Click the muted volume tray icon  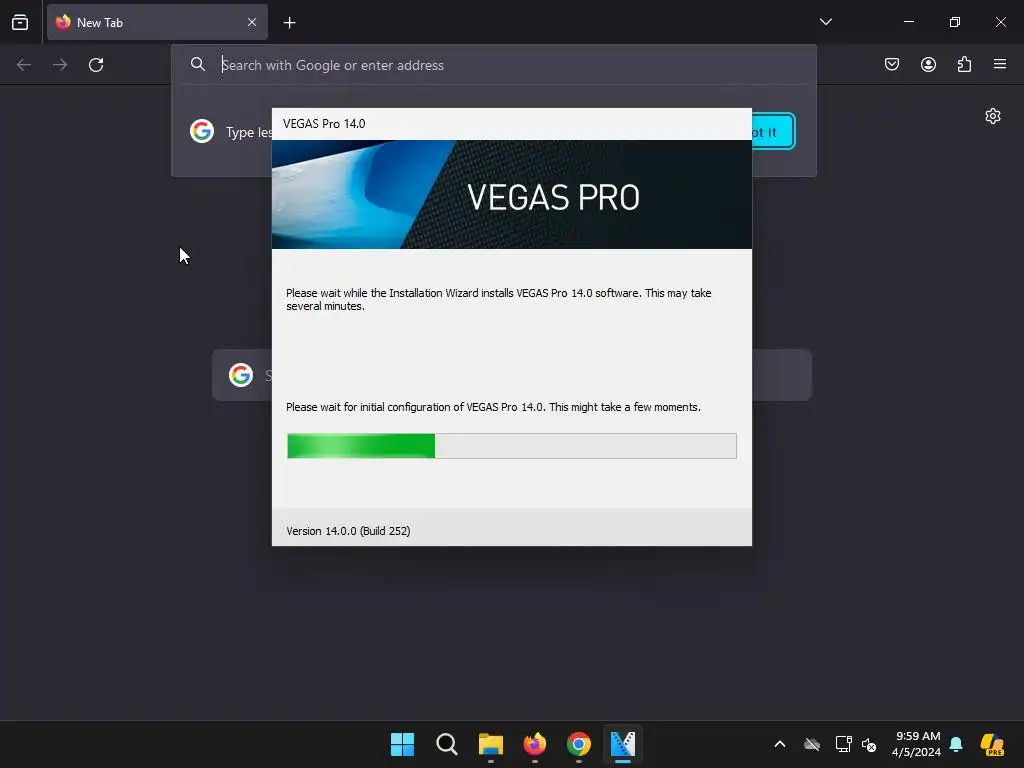click(869, 744)
